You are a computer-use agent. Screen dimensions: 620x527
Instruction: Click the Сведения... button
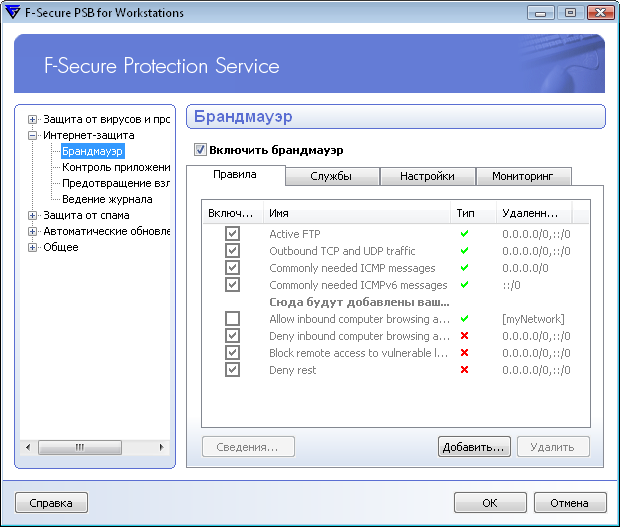point(248,447)
